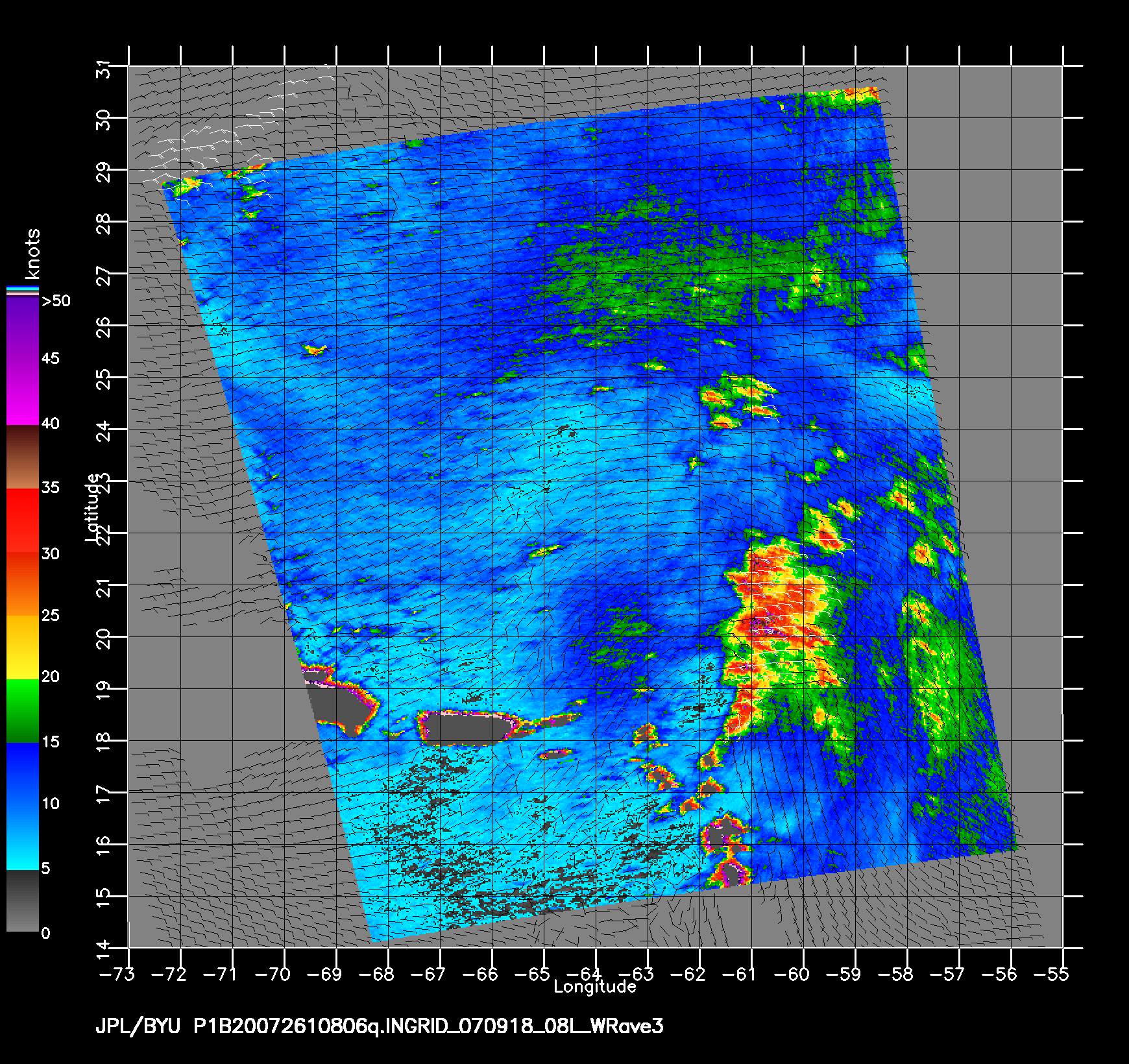Click the '35' knots legend label
Image resolution: width=1129 pixels, height=1064 pixels.
[x=51, y=488]
